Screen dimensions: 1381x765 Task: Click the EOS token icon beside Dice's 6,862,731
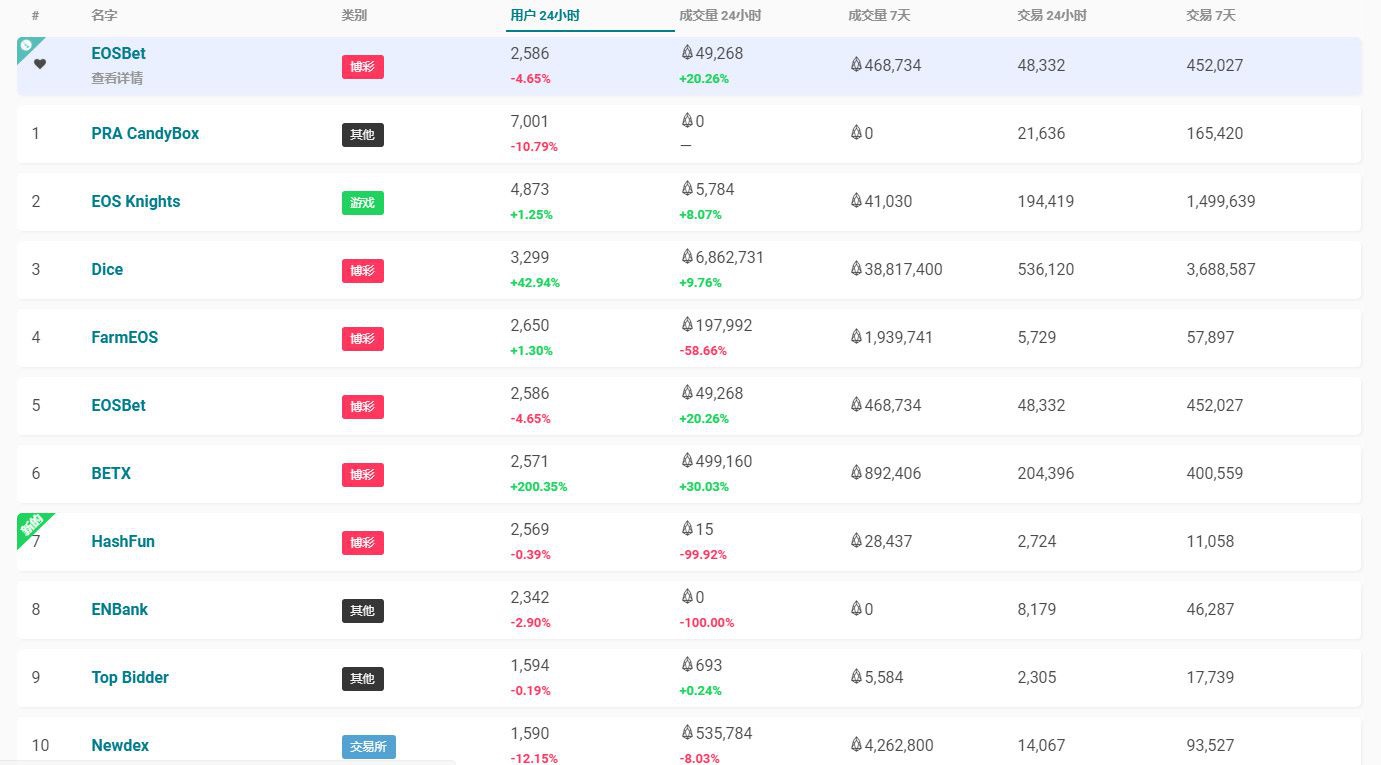(x=687, y=257)
